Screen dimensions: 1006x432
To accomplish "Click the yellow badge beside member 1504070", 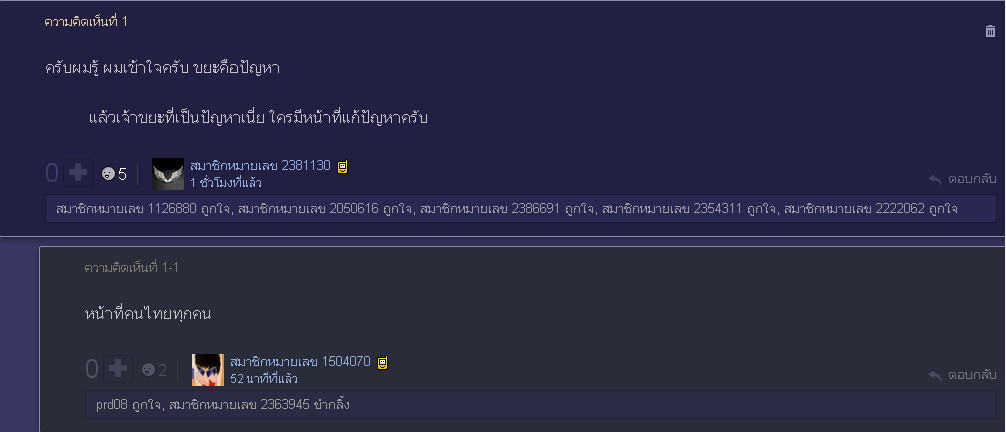I will coord(382,363).
